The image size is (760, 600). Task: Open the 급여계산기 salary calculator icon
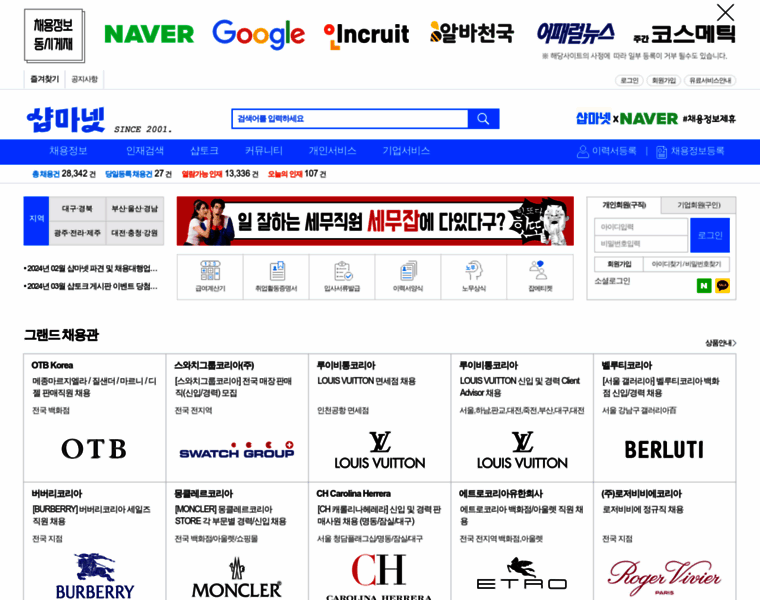tap(210, 270)
